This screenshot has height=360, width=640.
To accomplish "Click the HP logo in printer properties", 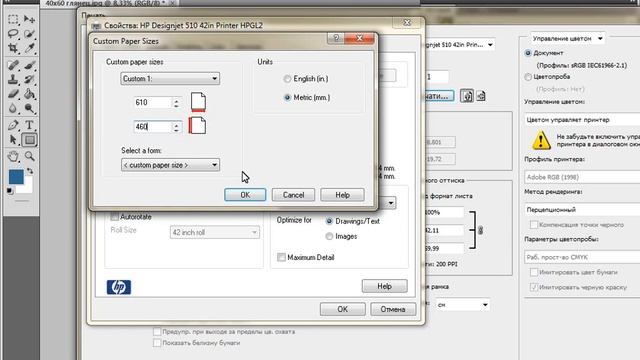I will (119, 287).
